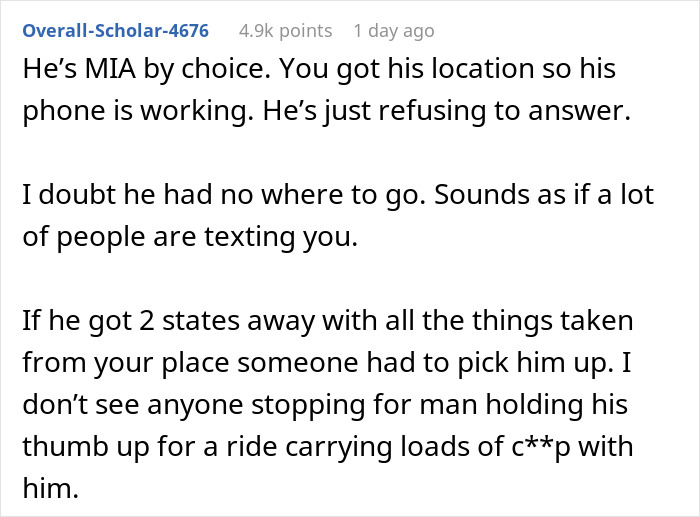Screen dimensions: 700x517
Task: Open the Overall-Scholar-4676 user profile
Action: (115, 31)
